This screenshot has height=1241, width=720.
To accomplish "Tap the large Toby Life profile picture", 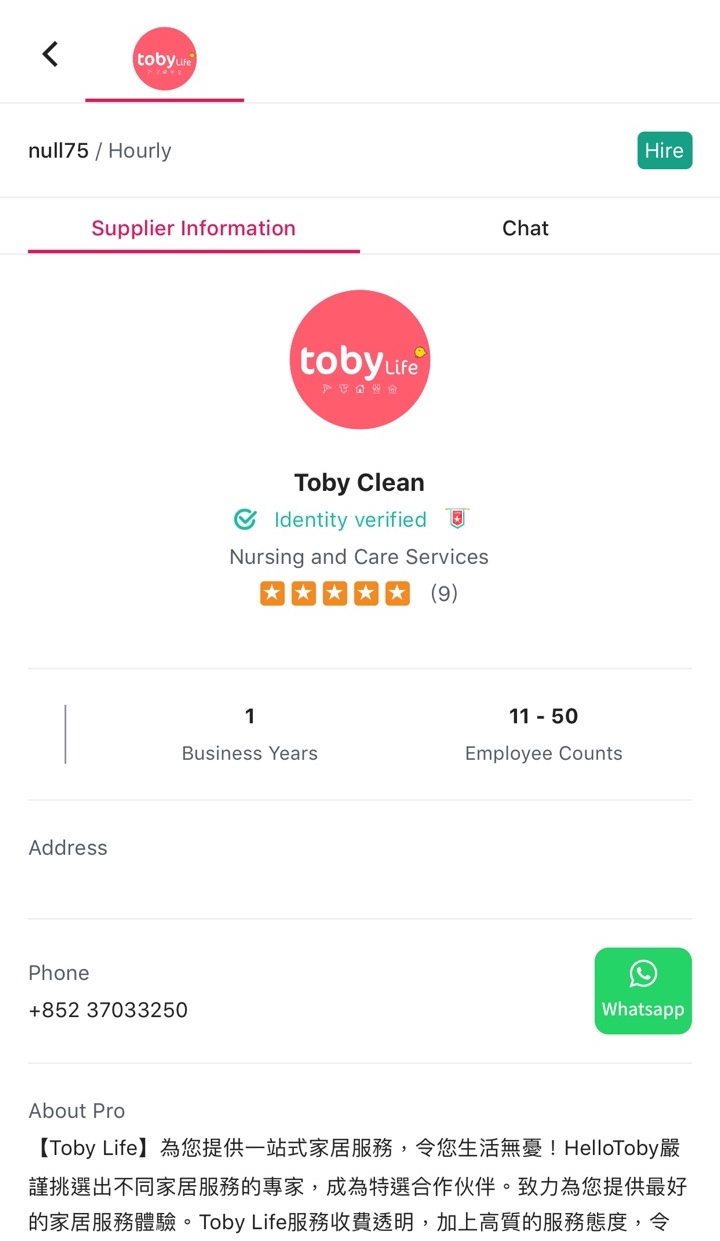I will pyautogui.click(x=359, y=360).
